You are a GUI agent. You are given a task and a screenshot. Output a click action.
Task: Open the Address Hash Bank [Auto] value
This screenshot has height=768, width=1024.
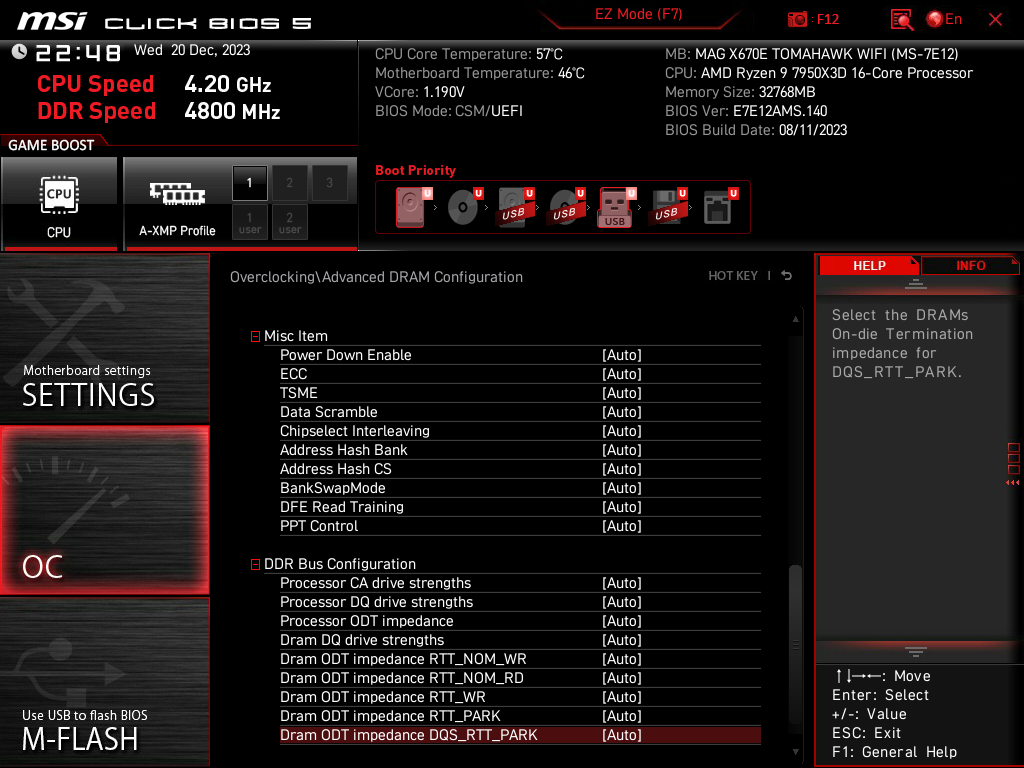622,450
